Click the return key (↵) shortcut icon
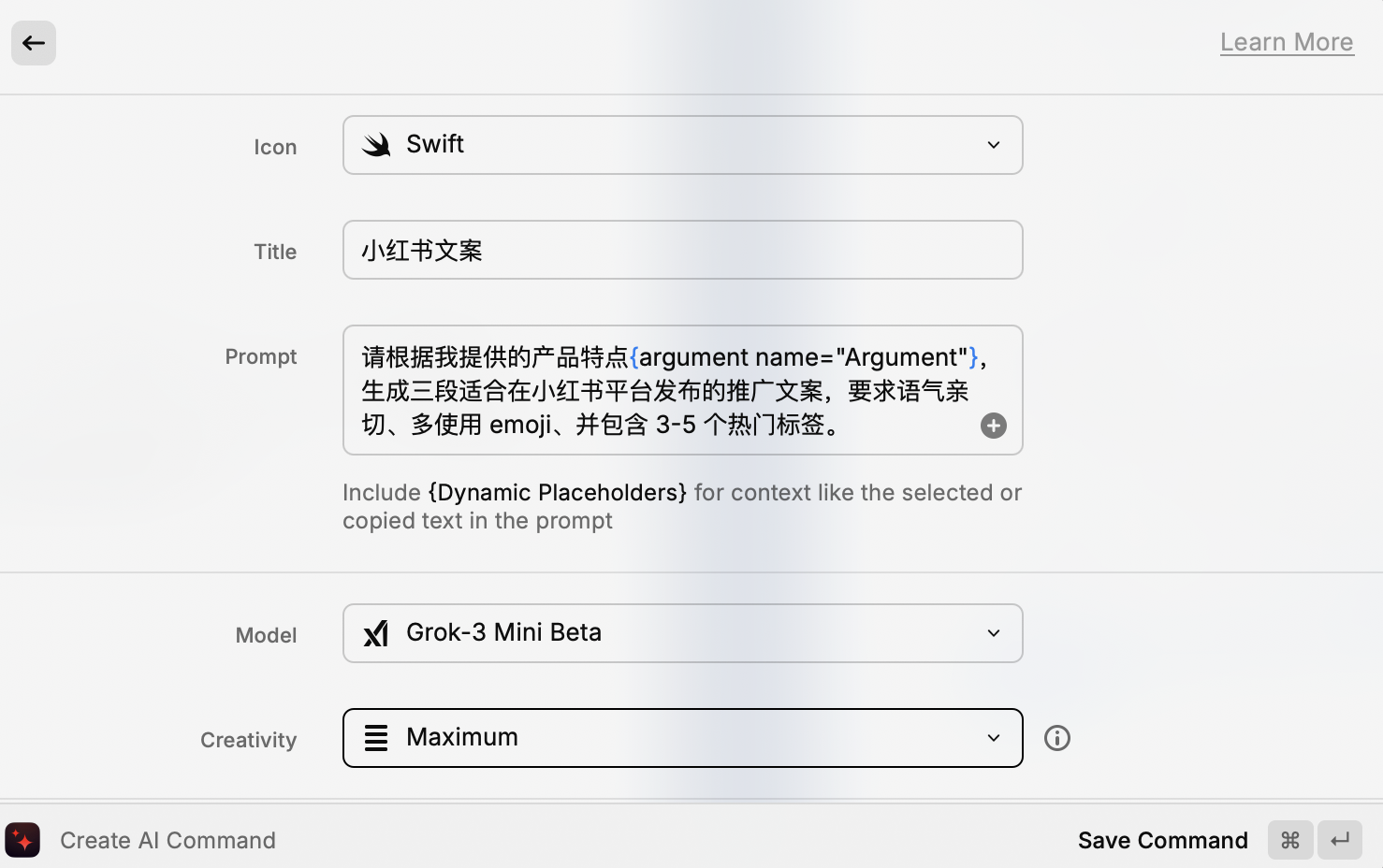This screenshot has width=1383, height=868. (1340, 840)
